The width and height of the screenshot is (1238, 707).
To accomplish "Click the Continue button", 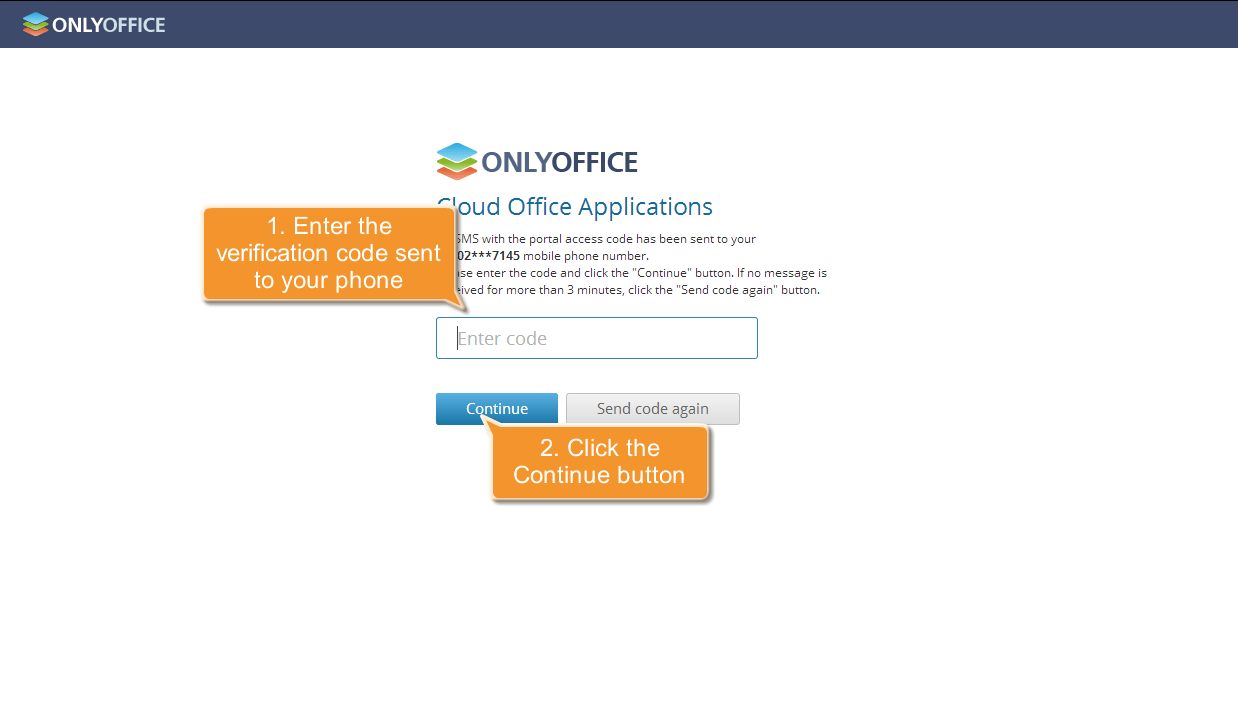I will point(496,408).
